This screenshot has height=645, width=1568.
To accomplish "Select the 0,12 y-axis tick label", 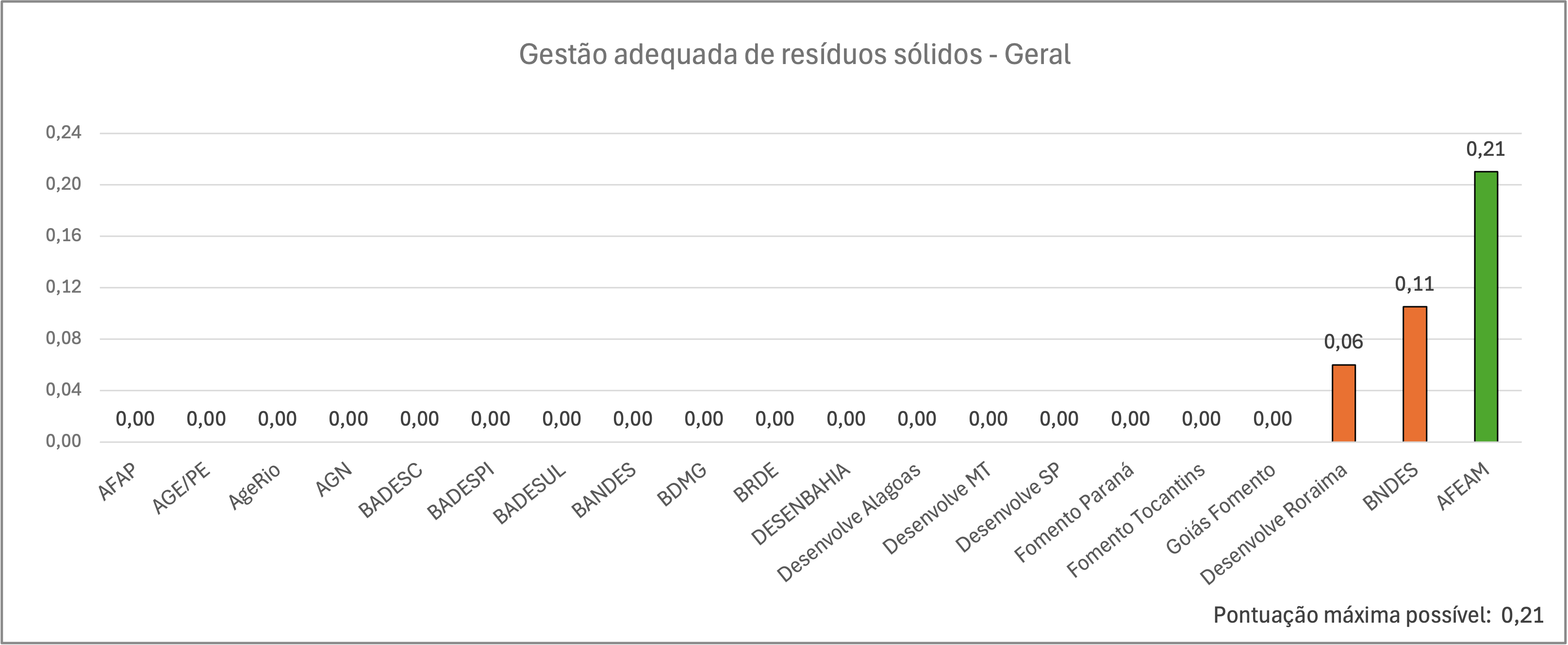I will [63, 287].
